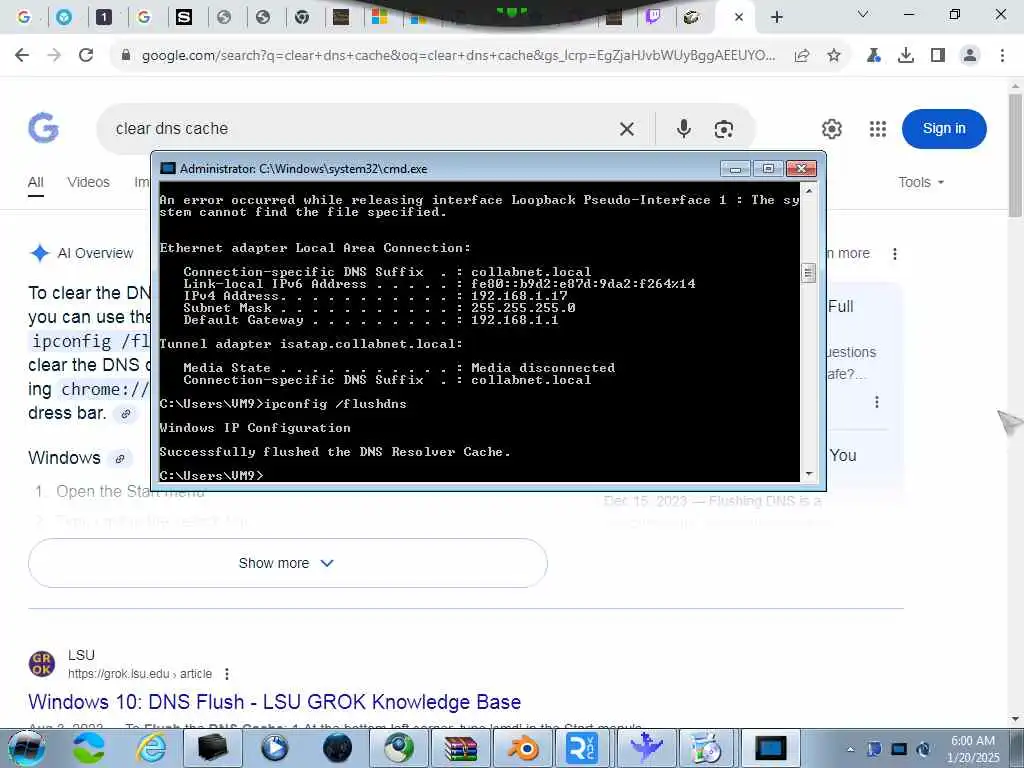This screenshot has height=768, width=1024.
Task: Switch to the Chrome taskbar button
Action: pyautogui.click(x=399, y=748)
